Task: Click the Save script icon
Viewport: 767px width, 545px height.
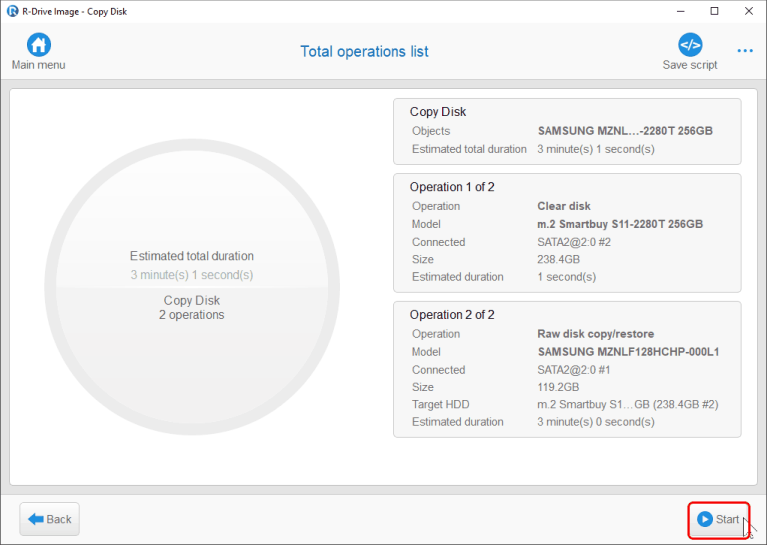Action: (690, 45)
